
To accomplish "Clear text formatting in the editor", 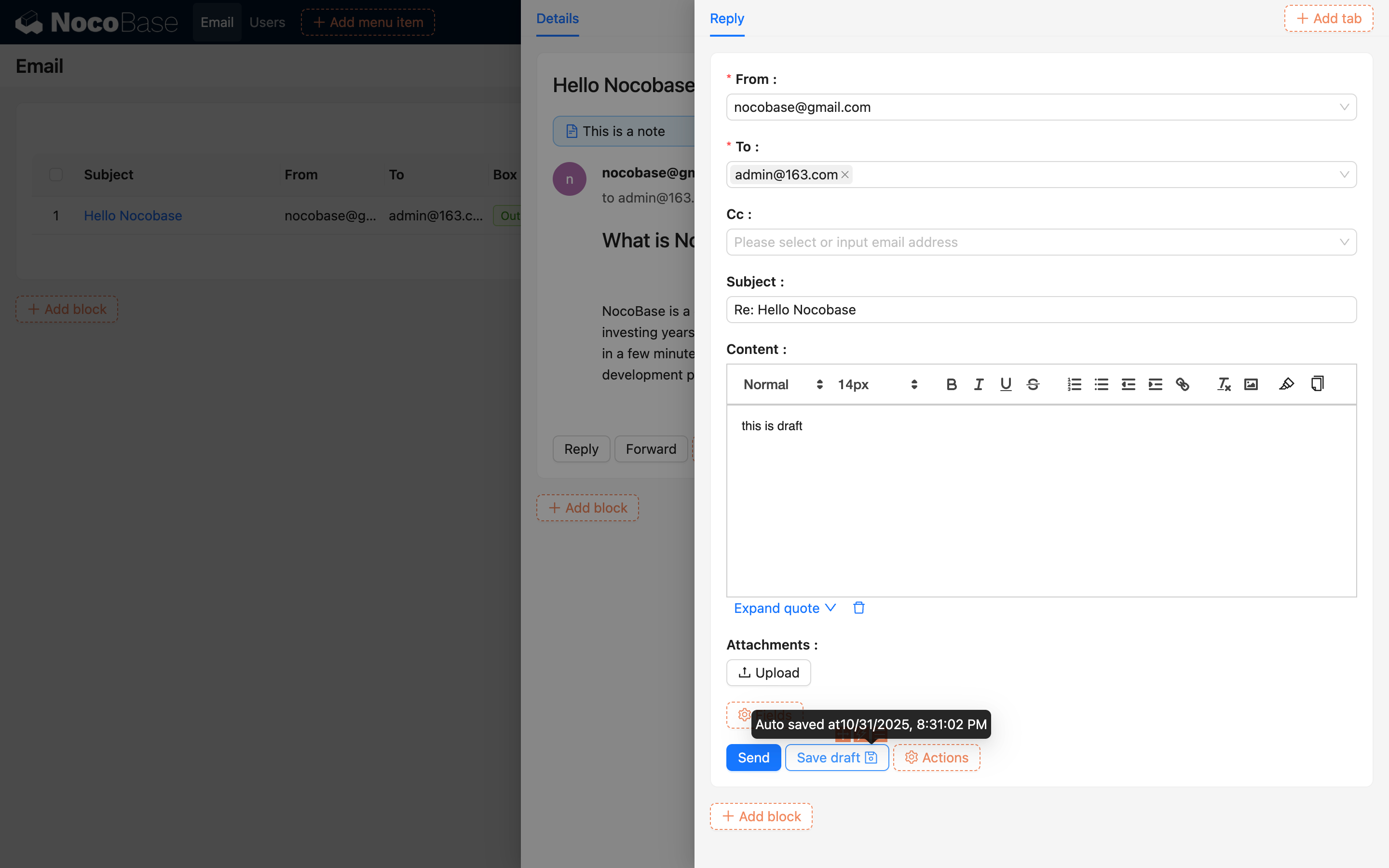I will tap(1224, 385).
